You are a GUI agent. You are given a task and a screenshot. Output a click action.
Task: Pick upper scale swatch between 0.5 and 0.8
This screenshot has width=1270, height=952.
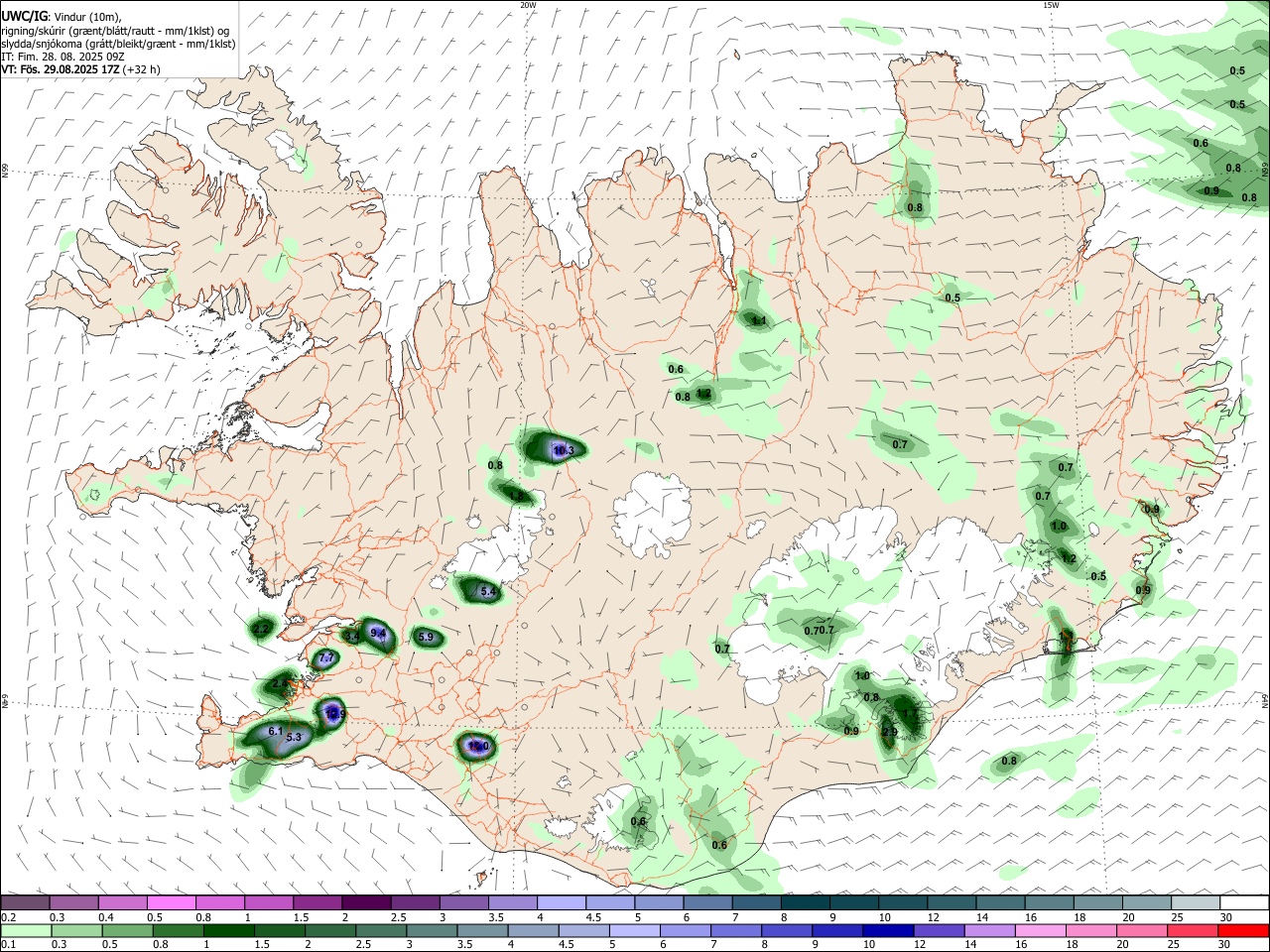(171, 903)
